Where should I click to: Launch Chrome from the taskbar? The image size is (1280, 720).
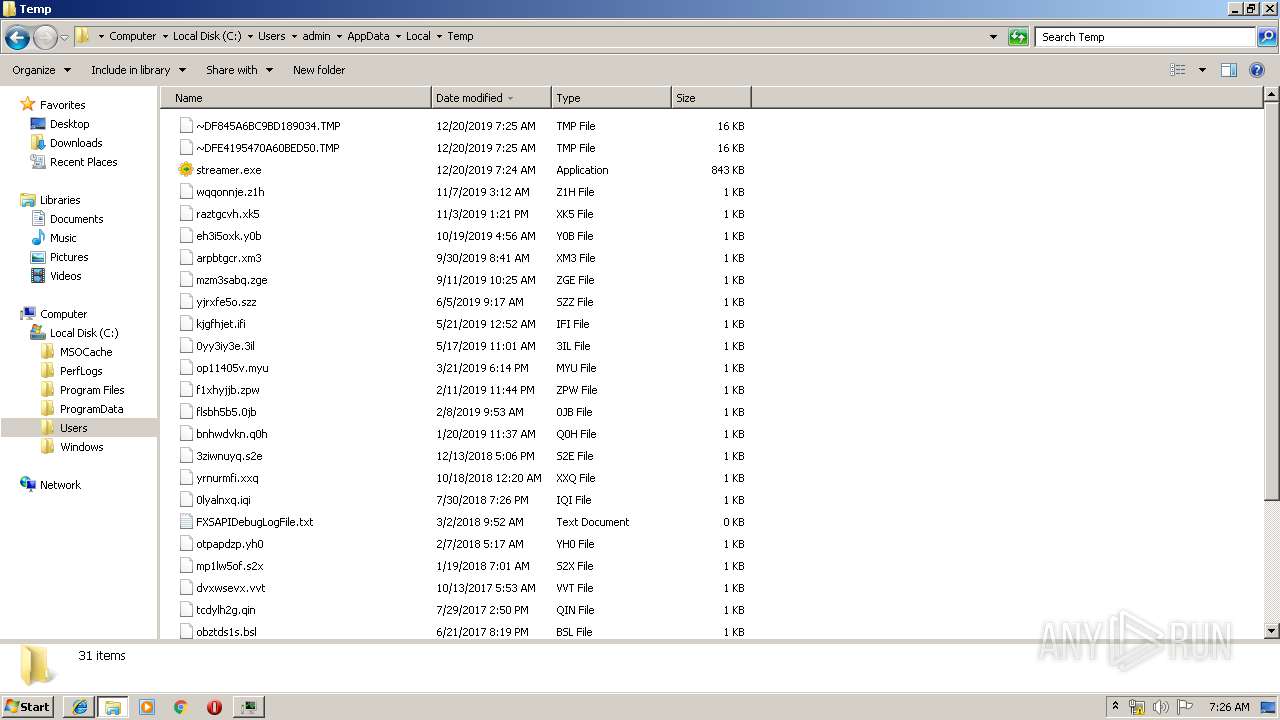pyautogui.click(x=181, y=707)
